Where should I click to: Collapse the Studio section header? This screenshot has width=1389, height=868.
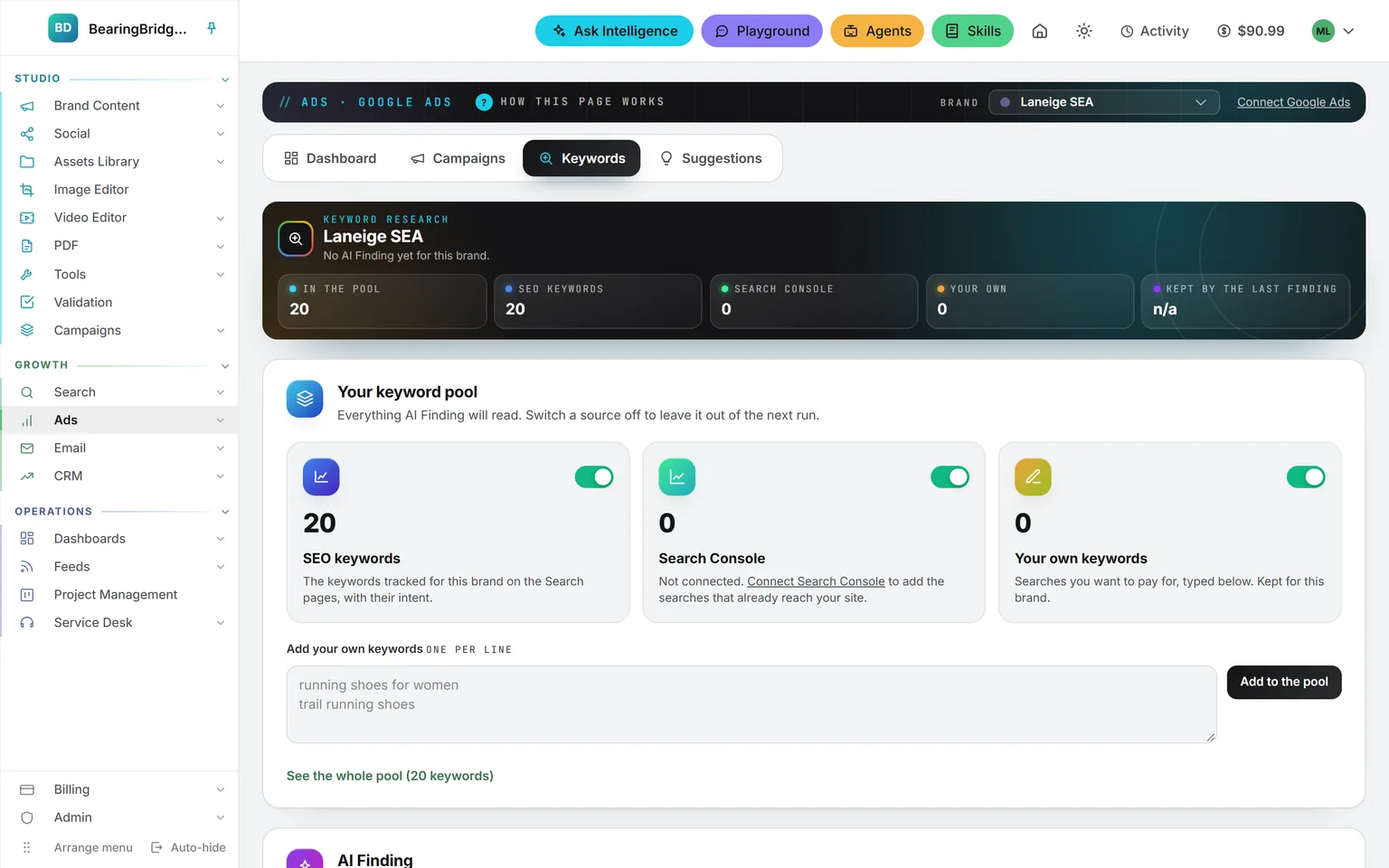coord(225,80)
